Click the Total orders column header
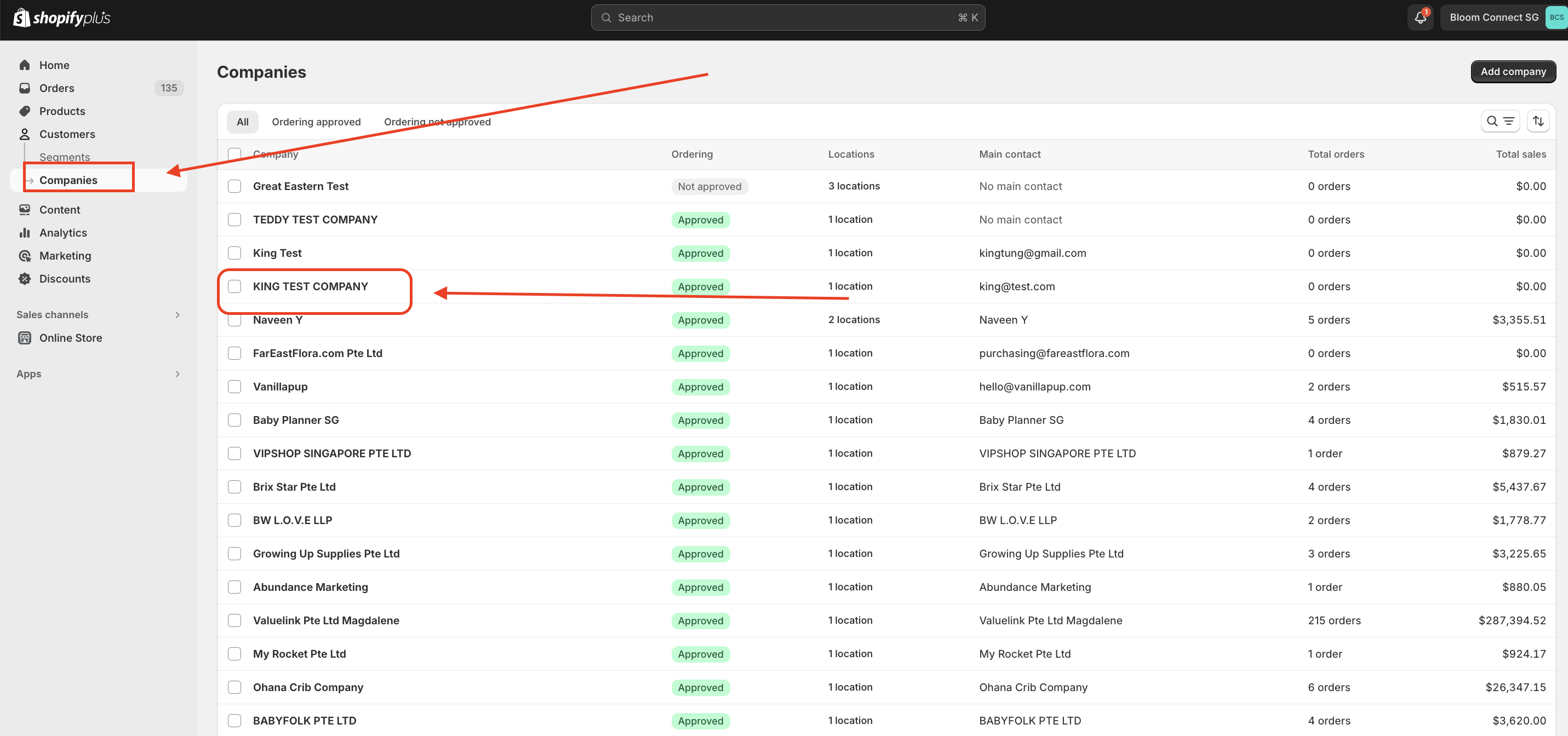1568x736 pixels. [1336, 154]
